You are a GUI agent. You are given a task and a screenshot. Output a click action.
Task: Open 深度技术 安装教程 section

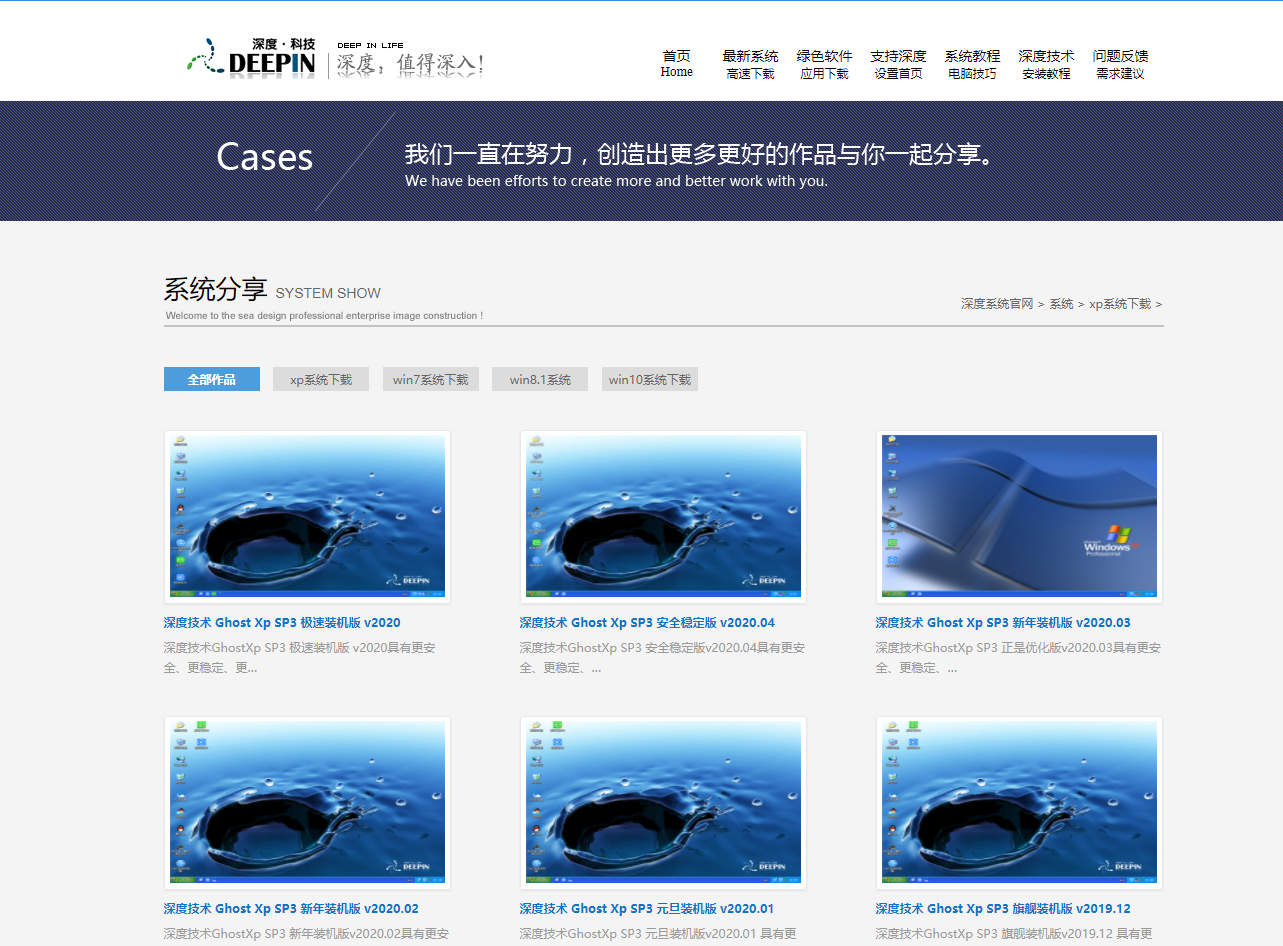[1046, 64]
